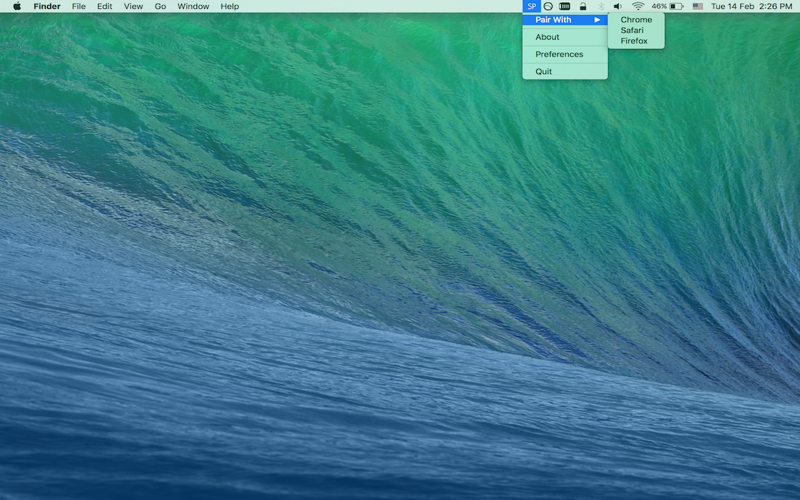The height and width of the screenshot is (500, 800).
Task: Open the volume speaker icon
Action: (x=617, y=6)
